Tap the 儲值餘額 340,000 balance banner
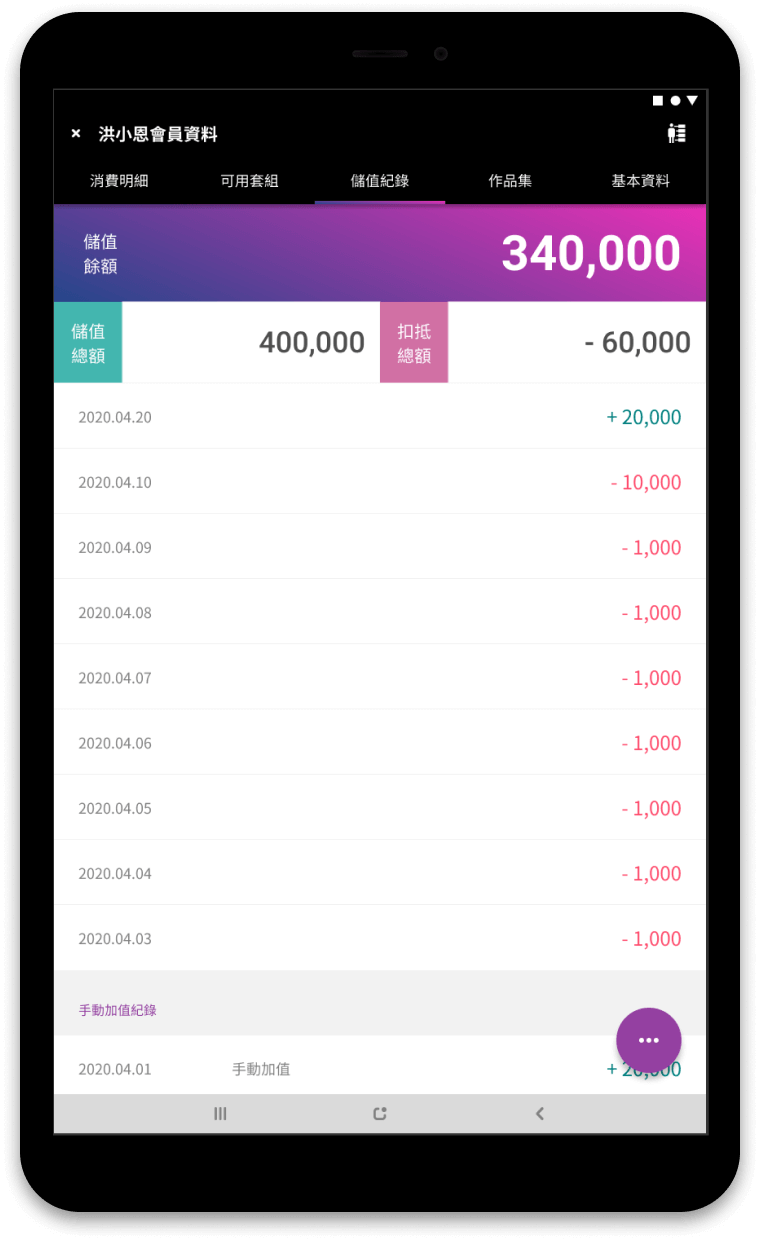This screenshot has width=760, height=1240. tap(380, 253)
